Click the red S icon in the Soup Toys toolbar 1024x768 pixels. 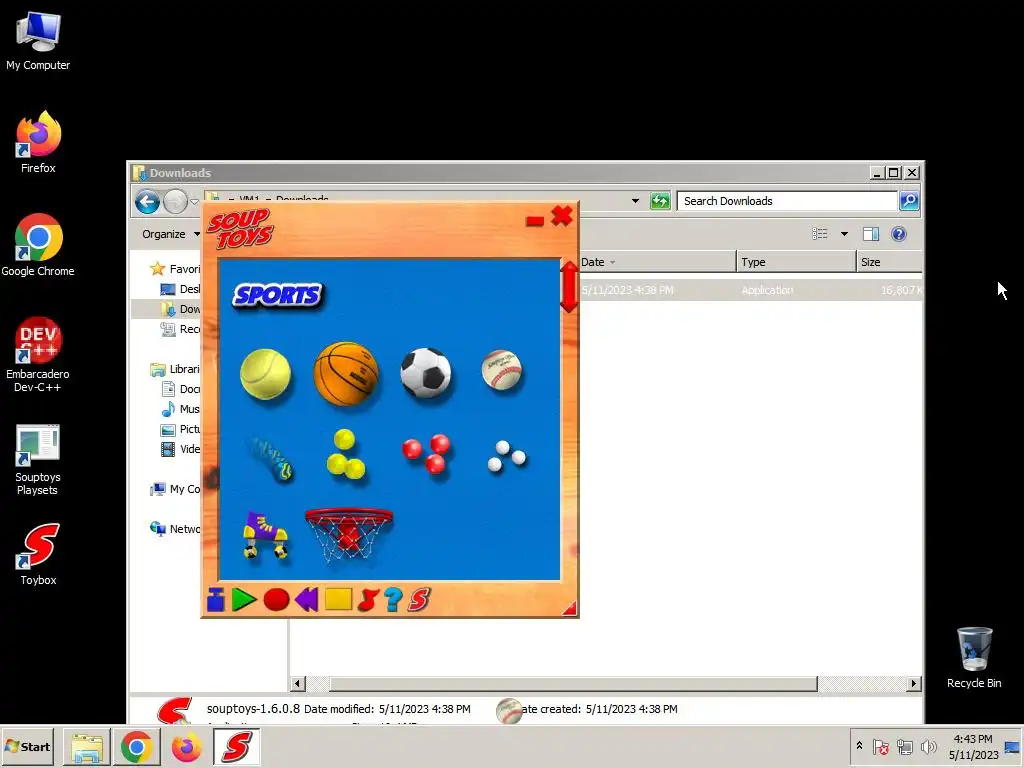419,600
